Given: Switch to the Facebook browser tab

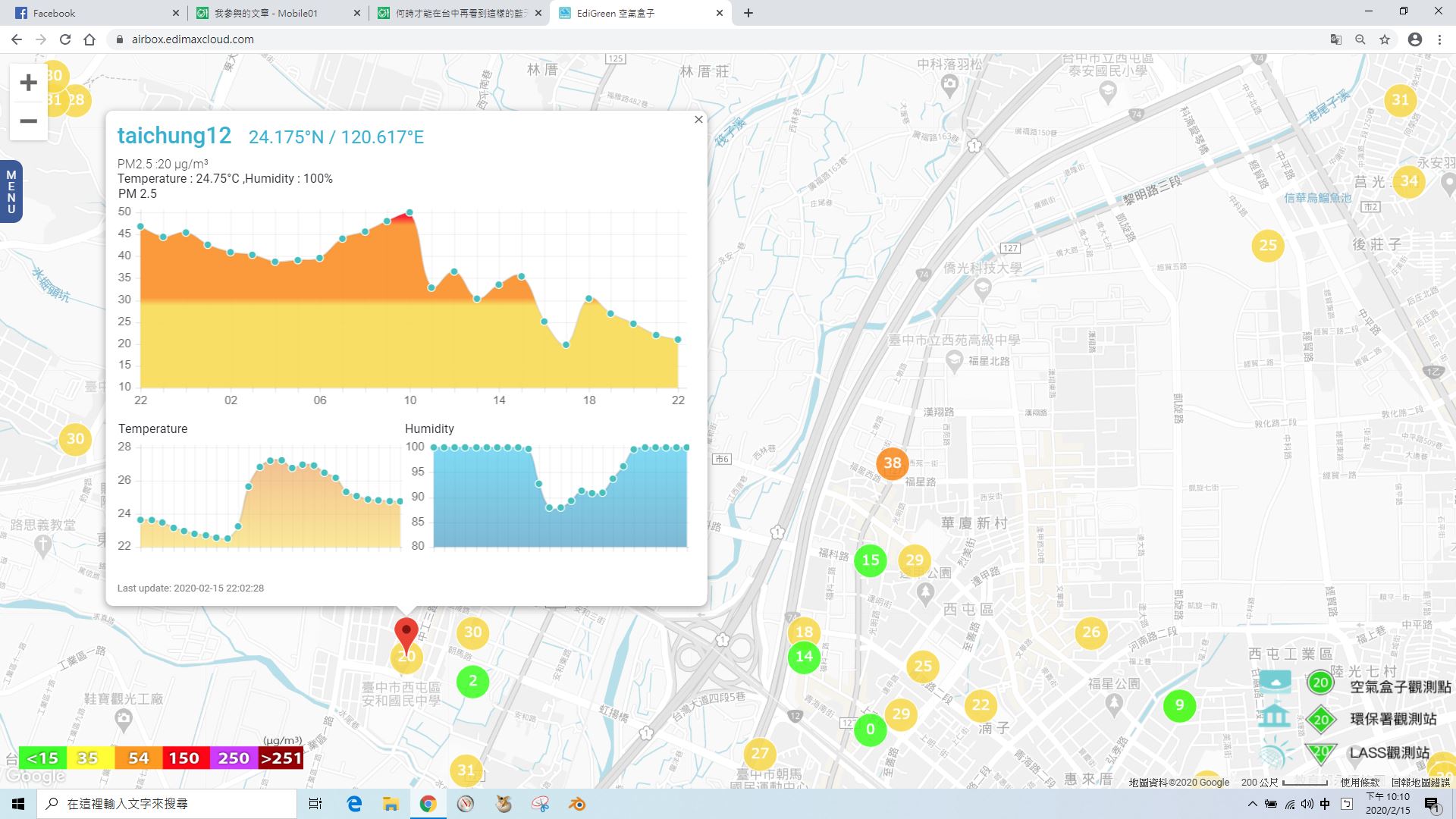Looking at the screenshot, I should [x=91, y=13].
